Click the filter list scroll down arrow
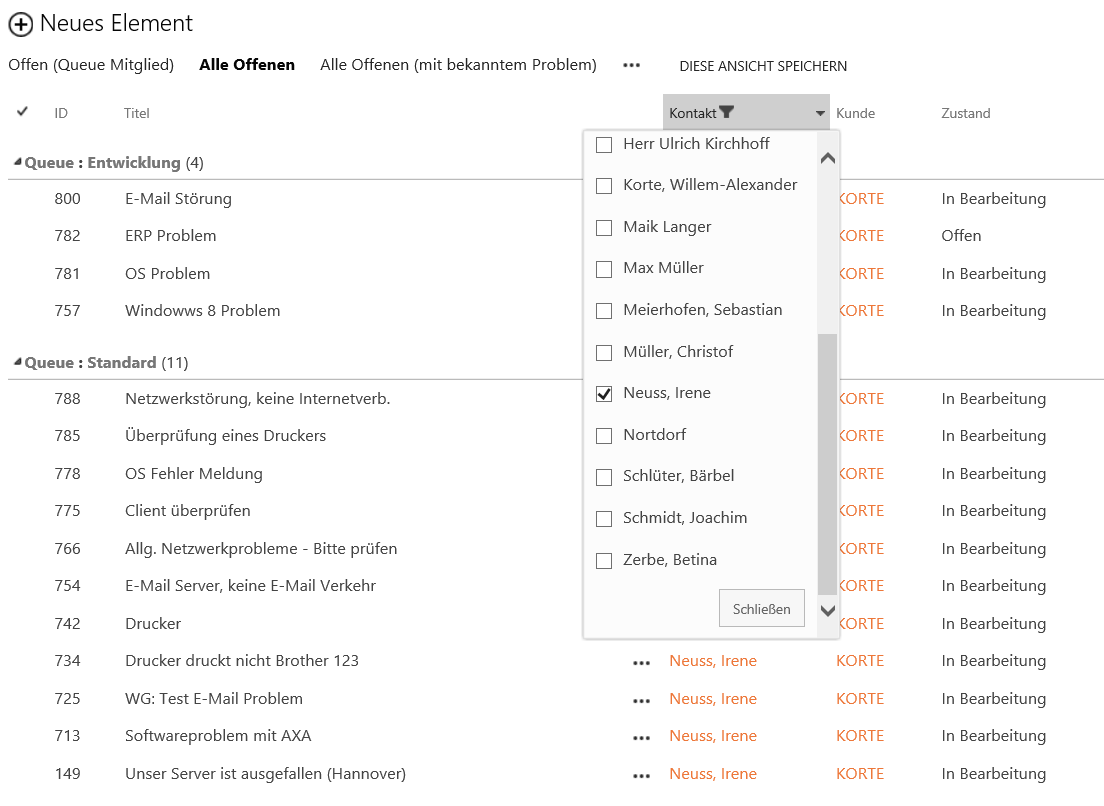This screenshot has height=806, width=1104. point(828,611)
